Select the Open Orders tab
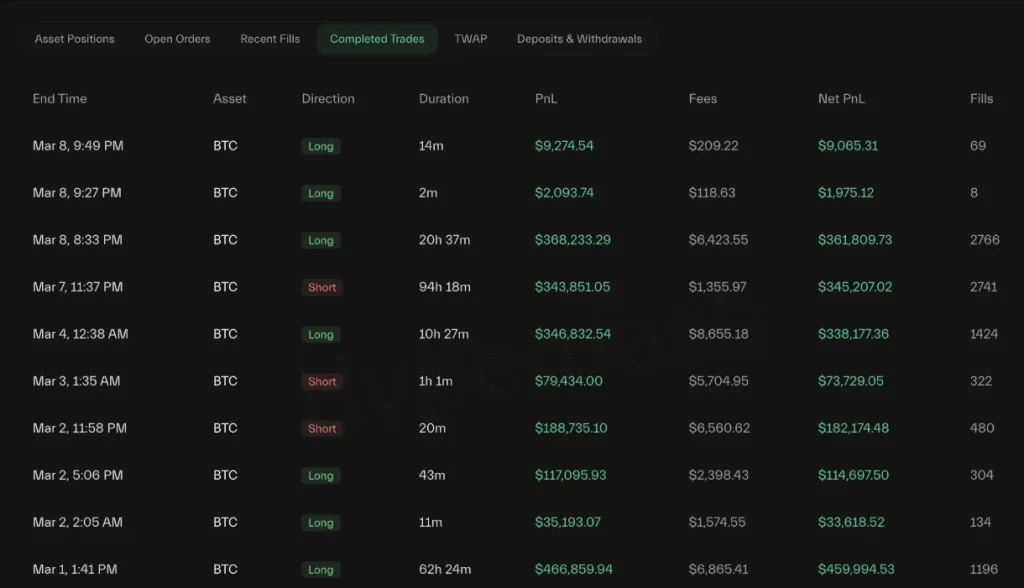 (x=177, y=39)
